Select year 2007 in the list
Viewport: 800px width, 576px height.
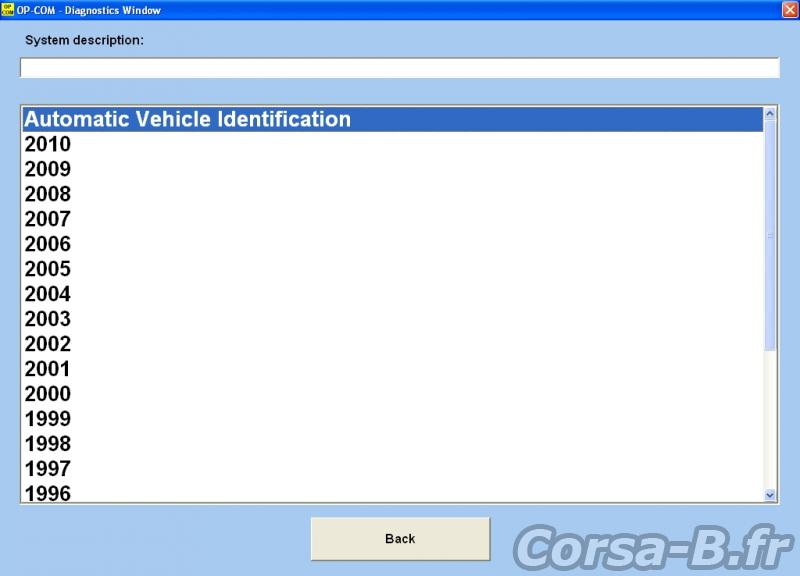tap(393, 219)
